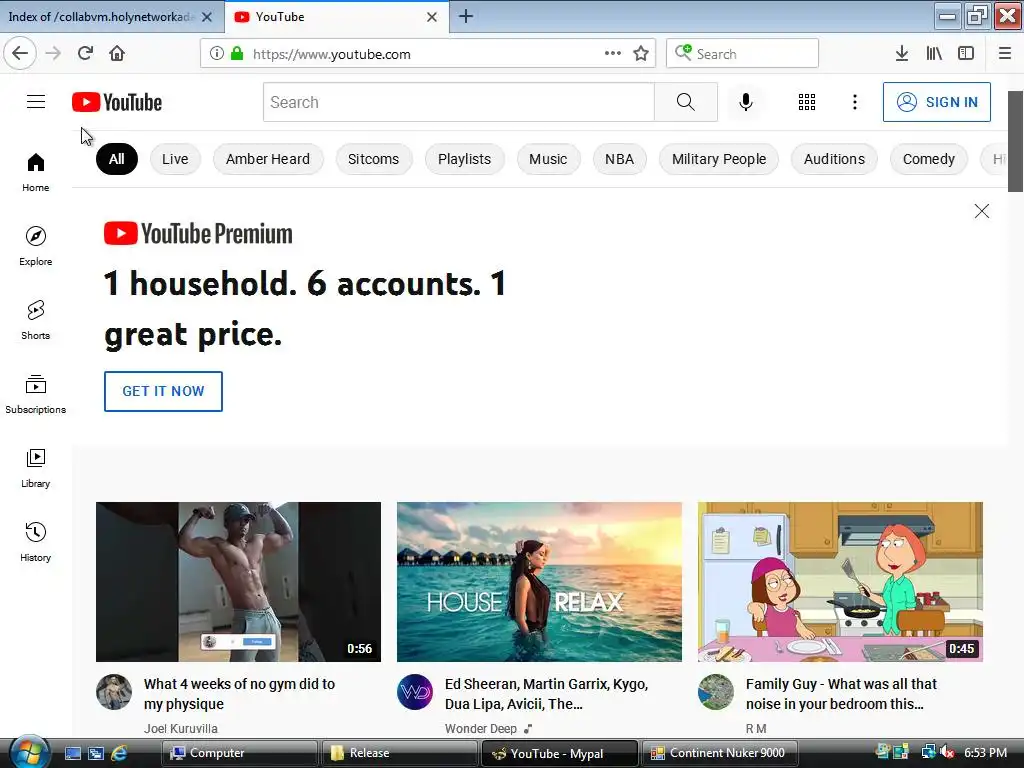The width and height of the screenshot is (1024, 768).
Task: Select the Military People chip
Action: pos(719,159)
